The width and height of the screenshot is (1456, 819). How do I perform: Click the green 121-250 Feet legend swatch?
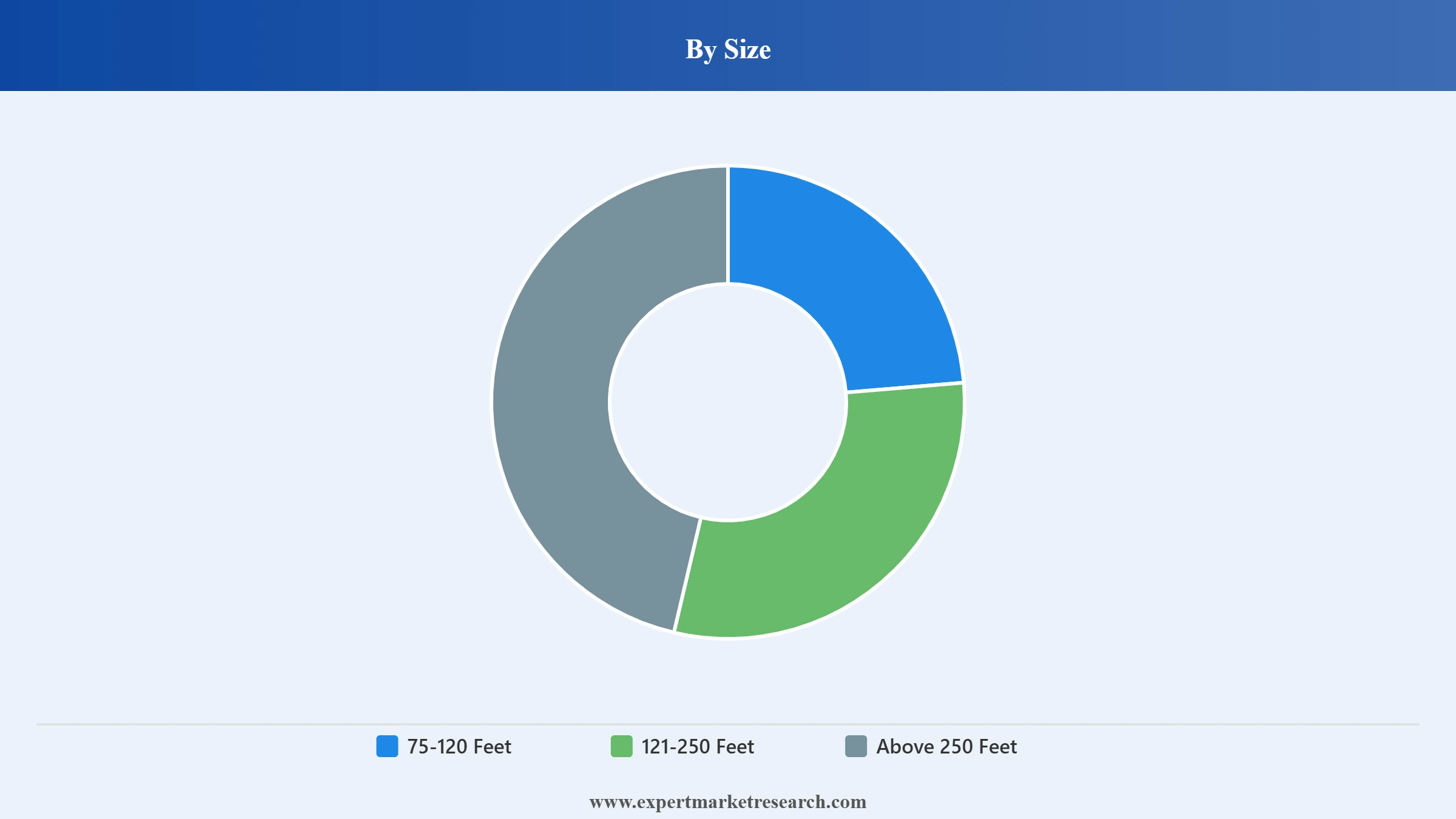pyautogui.click(x=621, y=746)
